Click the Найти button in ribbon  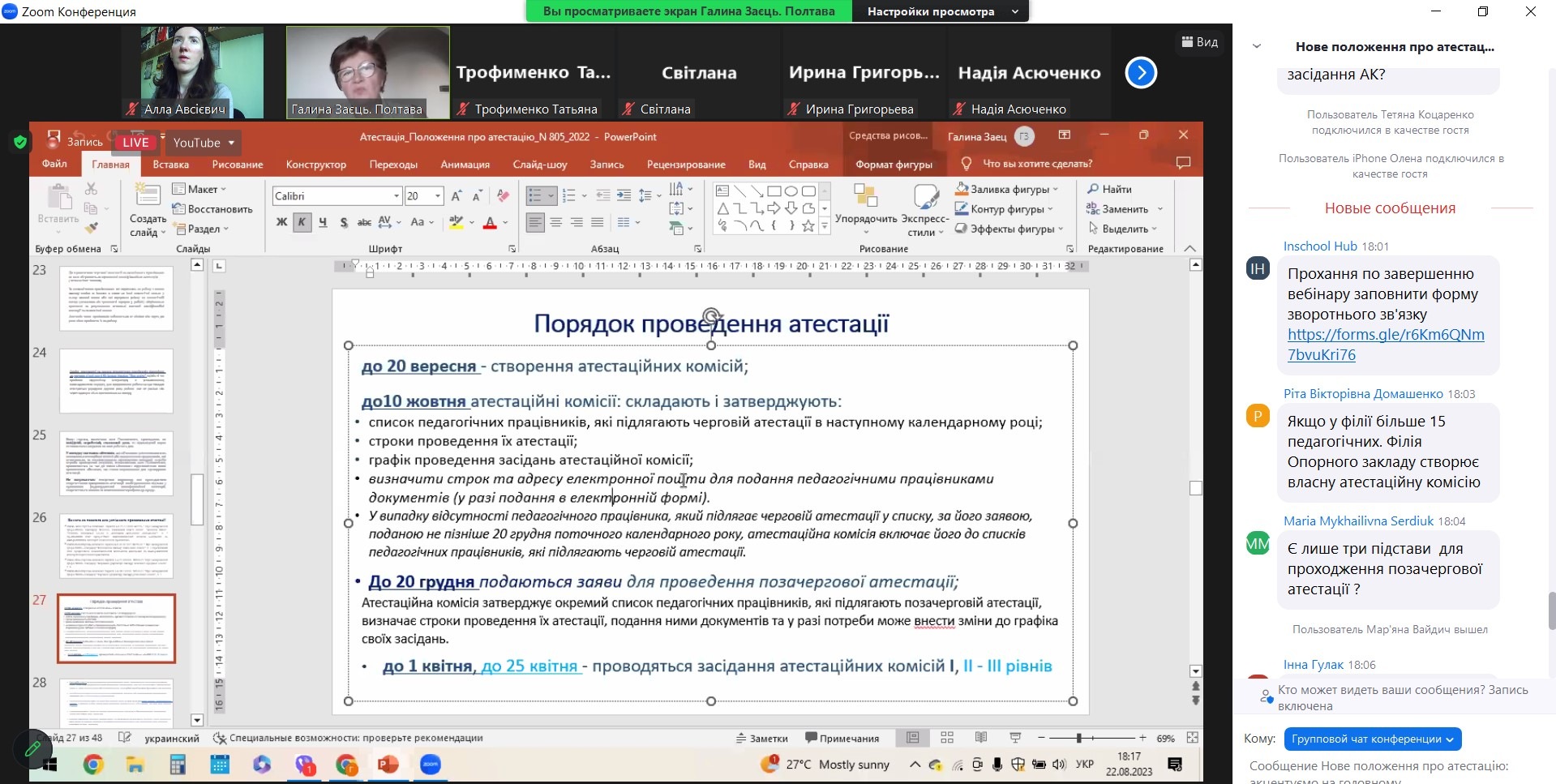click(x=1109, y=189)
